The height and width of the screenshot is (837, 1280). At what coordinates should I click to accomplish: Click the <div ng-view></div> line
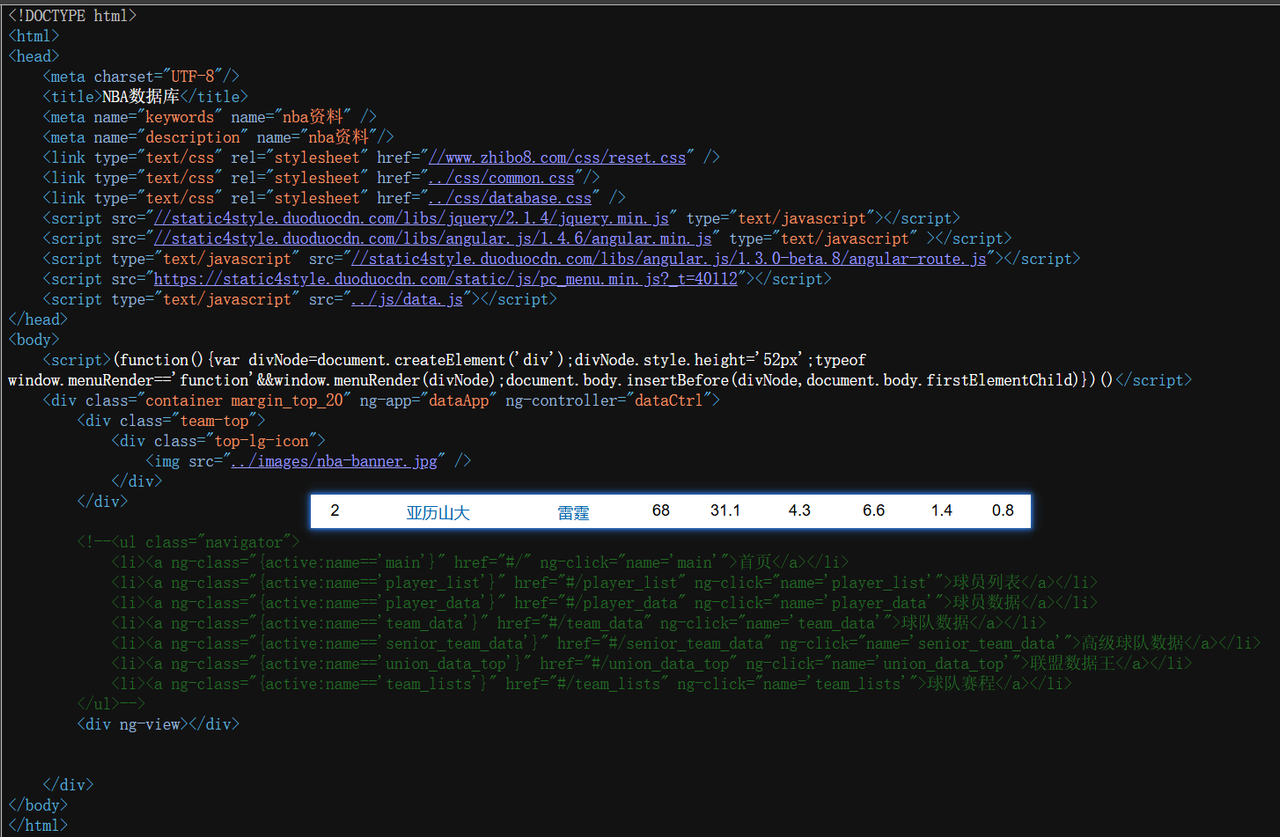(x=158, y=724)
